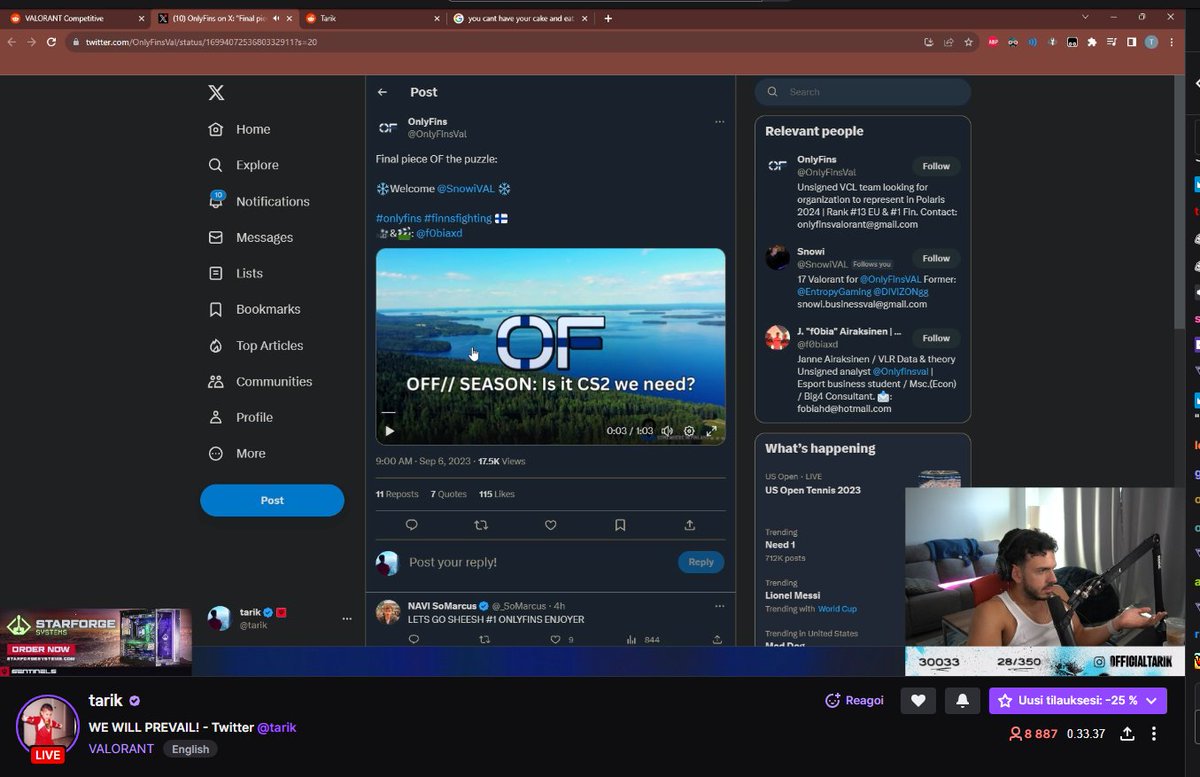This screenshot has width=1200, height=777.
Task: Open the @SnowiVAL mention link
Action: [x=466, y=188]
